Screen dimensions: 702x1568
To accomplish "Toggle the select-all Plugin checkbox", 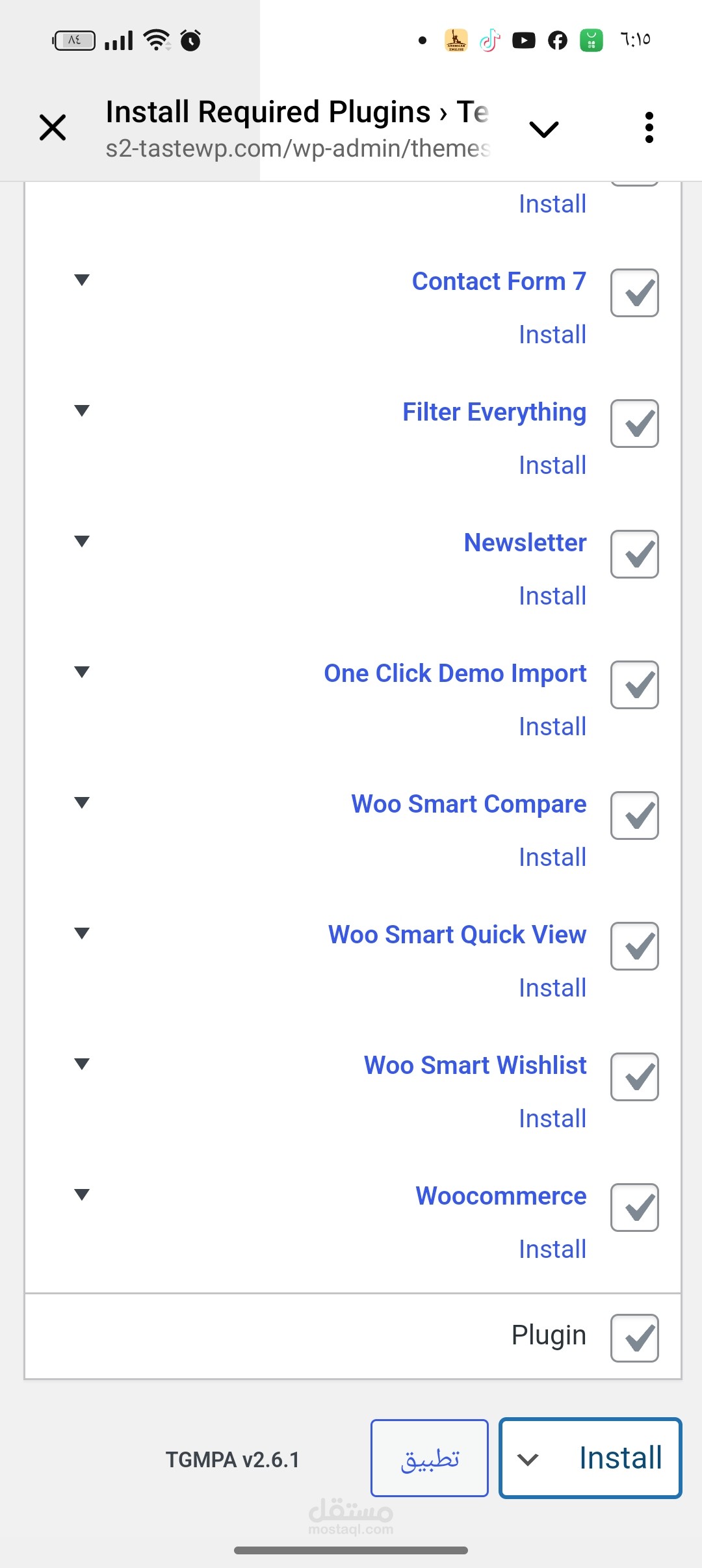I will click(634, 1339).
